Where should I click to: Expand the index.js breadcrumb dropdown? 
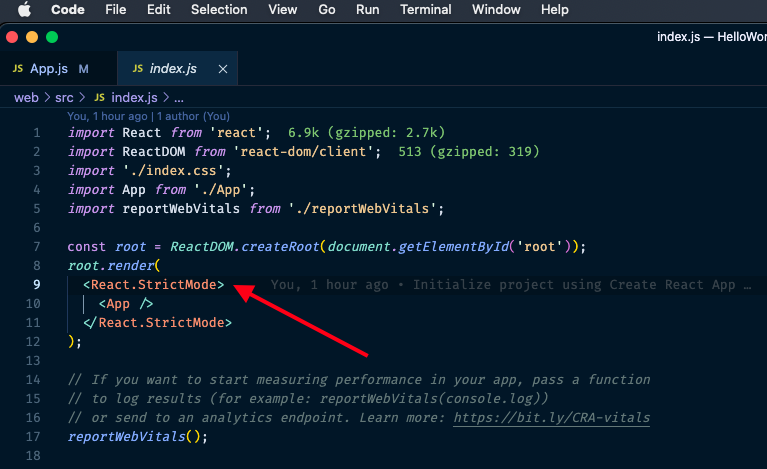click(x=134, y=98)
